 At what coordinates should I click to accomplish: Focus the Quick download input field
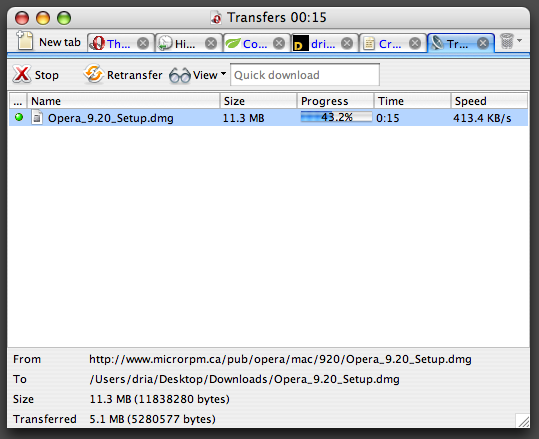tap(305, 75)
